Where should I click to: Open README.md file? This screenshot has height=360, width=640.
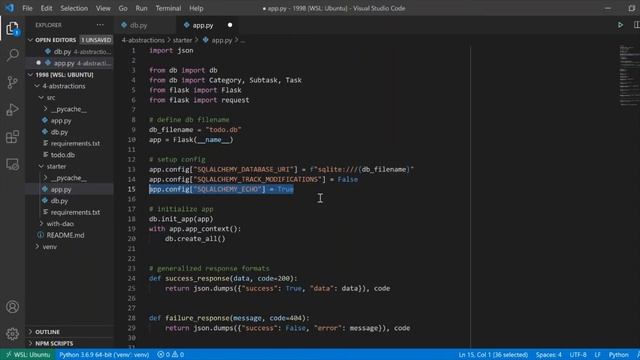69,235
